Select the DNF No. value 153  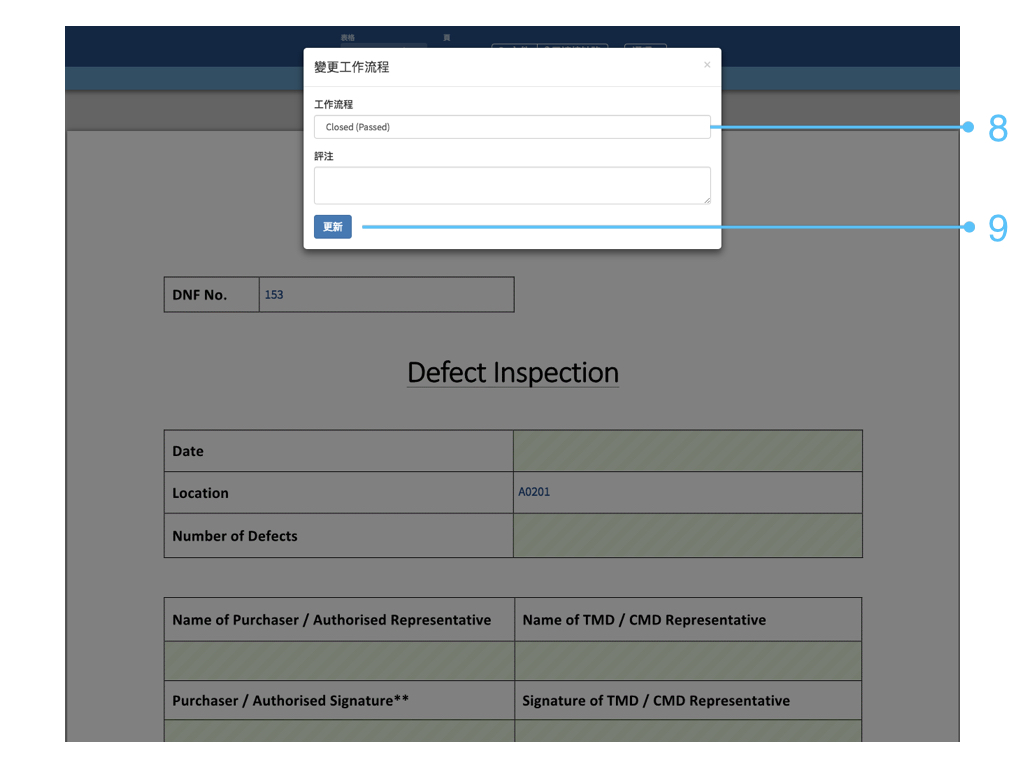tap(274, 295)
